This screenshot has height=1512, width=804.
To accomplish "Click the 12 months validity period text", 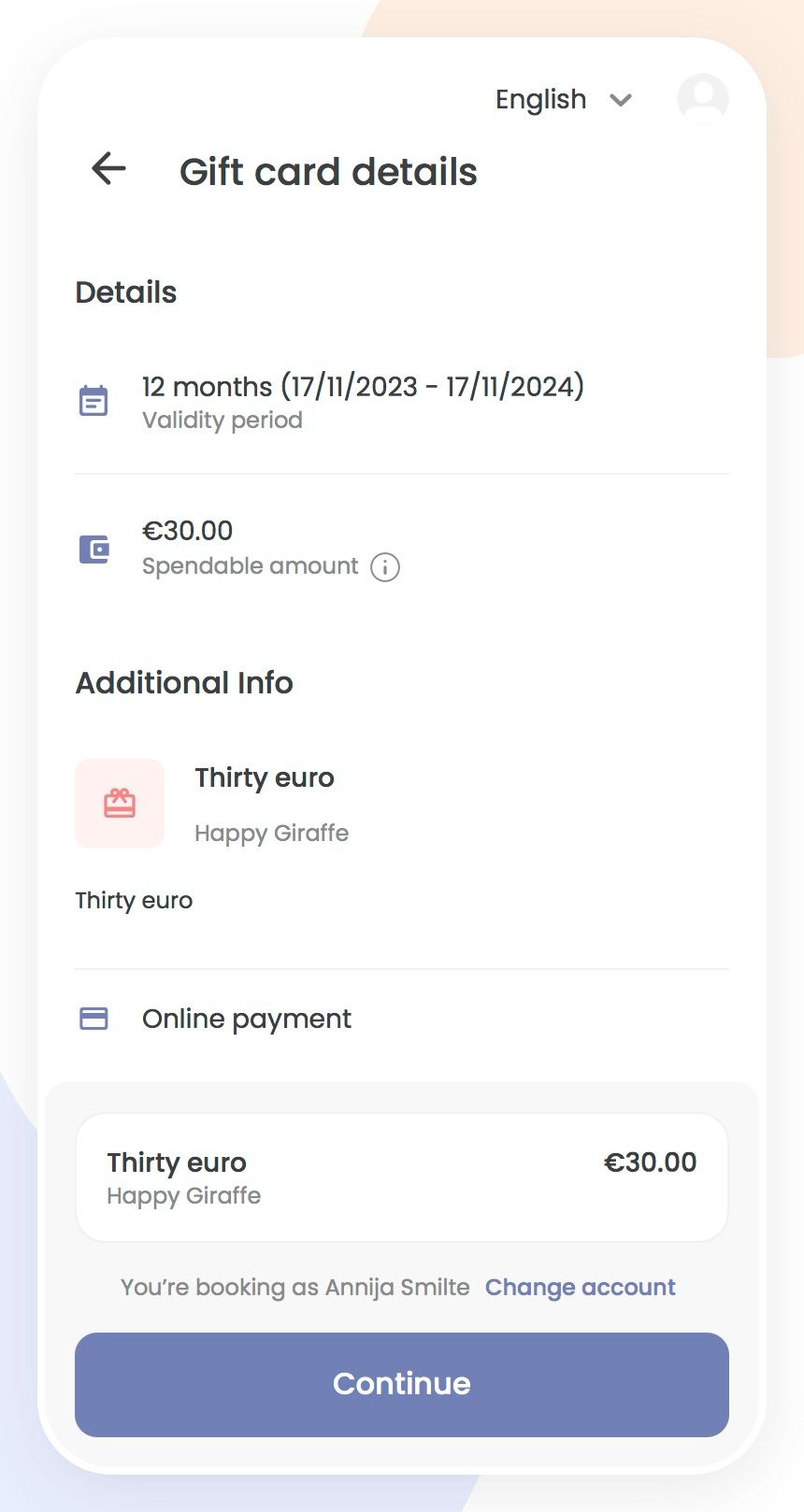I will pyautogui.click(x=363, y=386).
